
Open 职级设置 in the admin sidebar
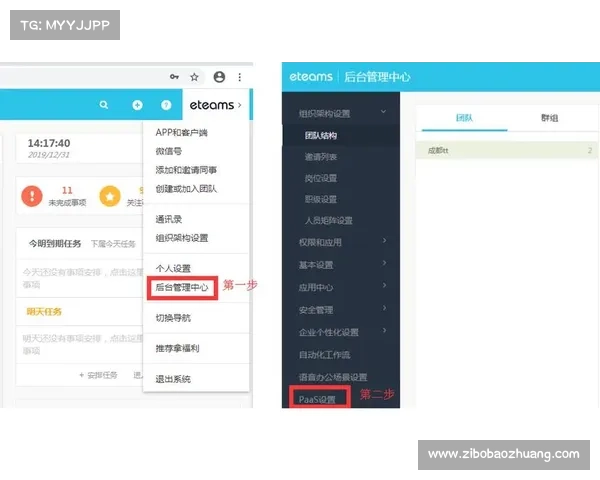pos(321,199)
